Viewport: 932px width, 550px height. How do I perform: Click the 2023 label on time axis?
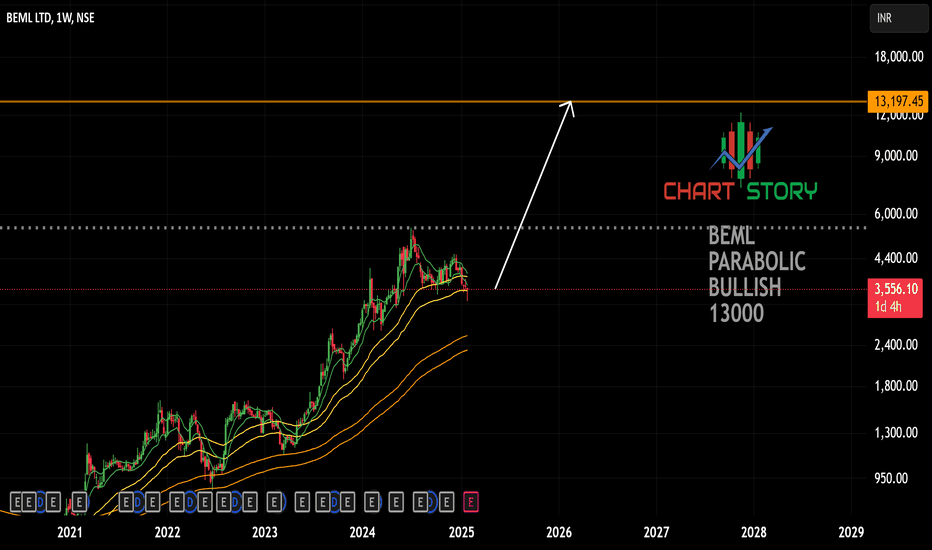click(265, 533)
